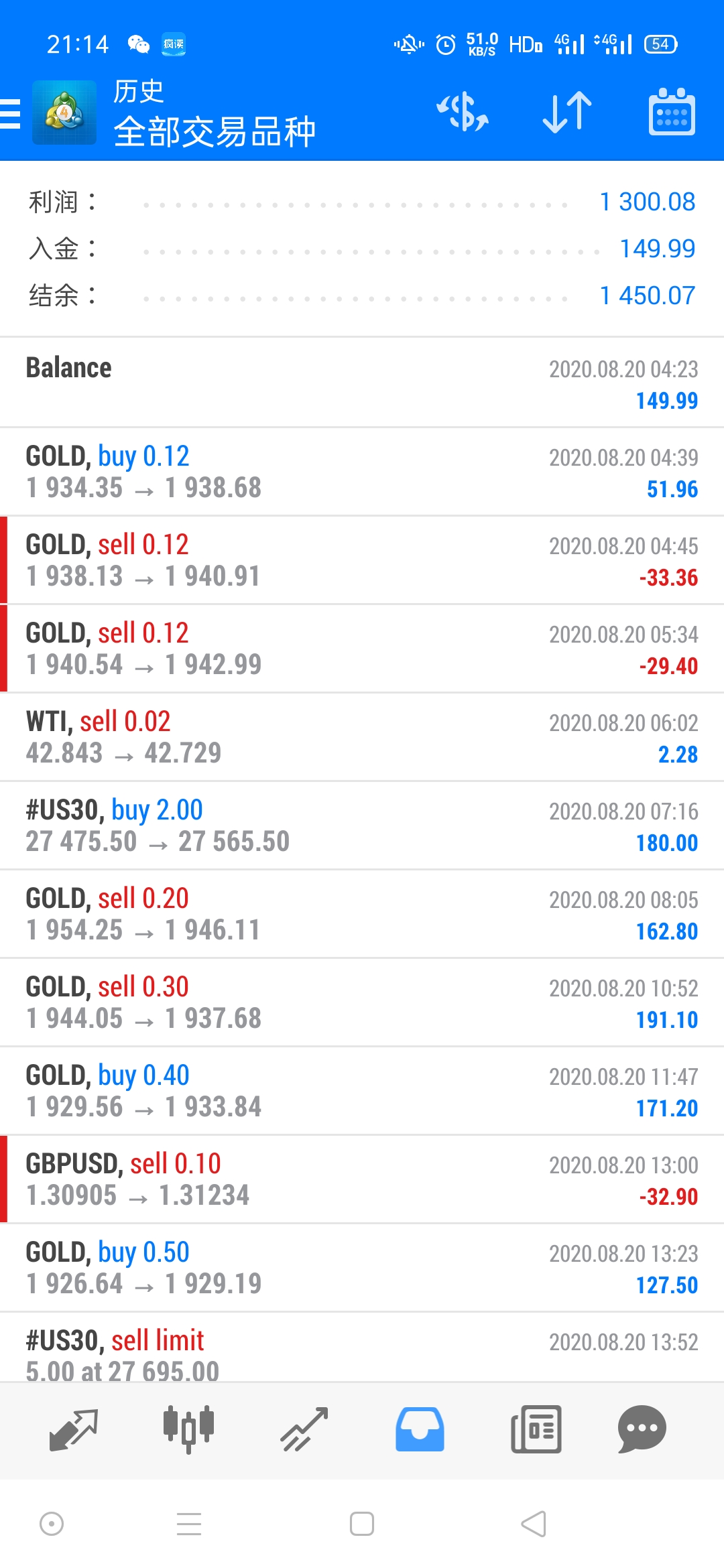Open the chat messages tab
Image resolution: width=724 pixels, height=1568 pixels.
click(642, 1429)
